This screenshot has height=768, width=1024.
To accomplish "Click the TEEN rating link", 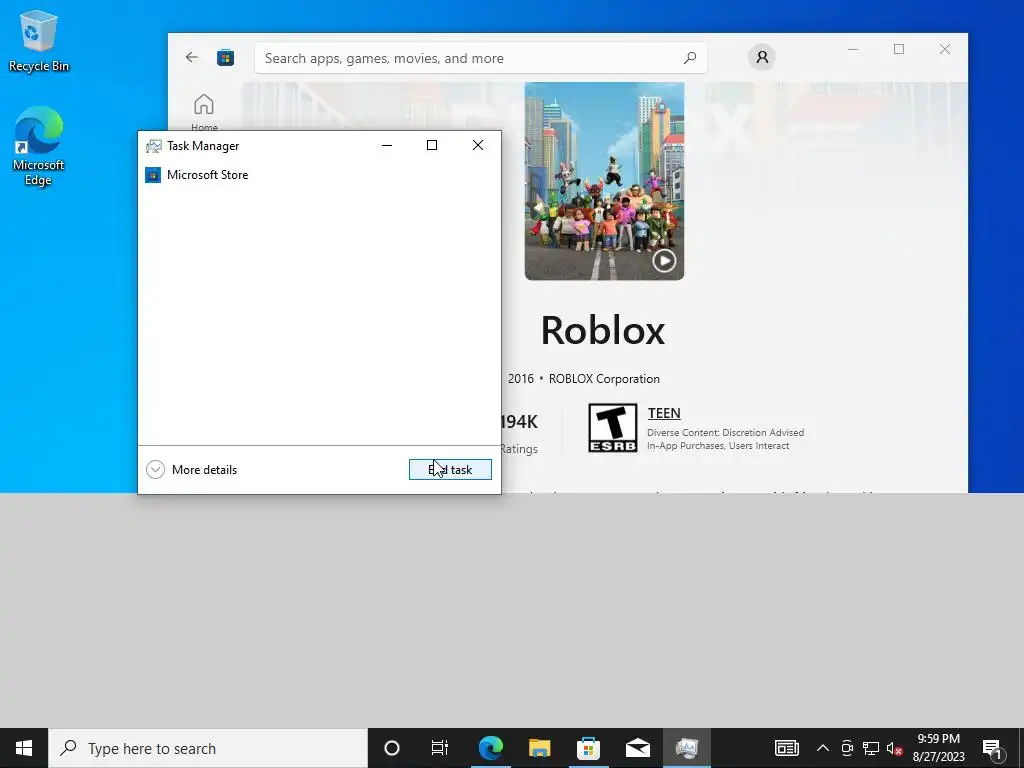I will click(x=664, y=413).
